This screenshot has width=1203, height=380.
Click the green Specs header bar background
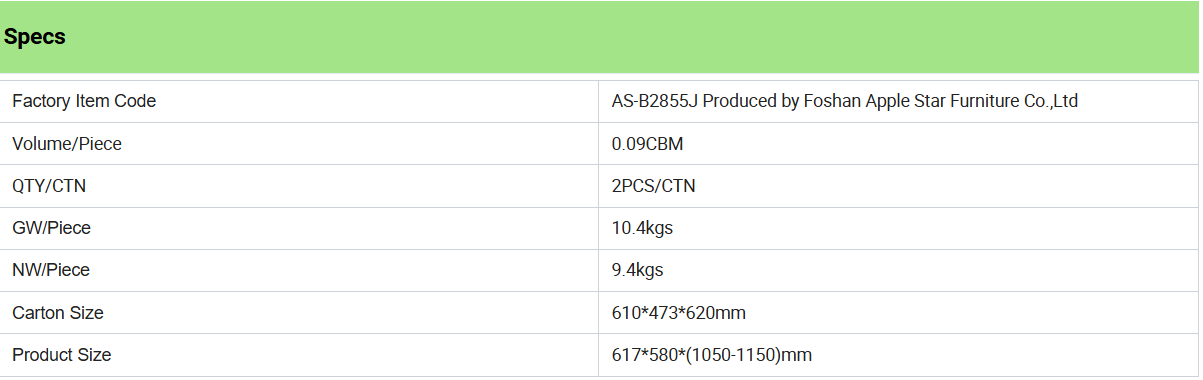pos(600,37)
